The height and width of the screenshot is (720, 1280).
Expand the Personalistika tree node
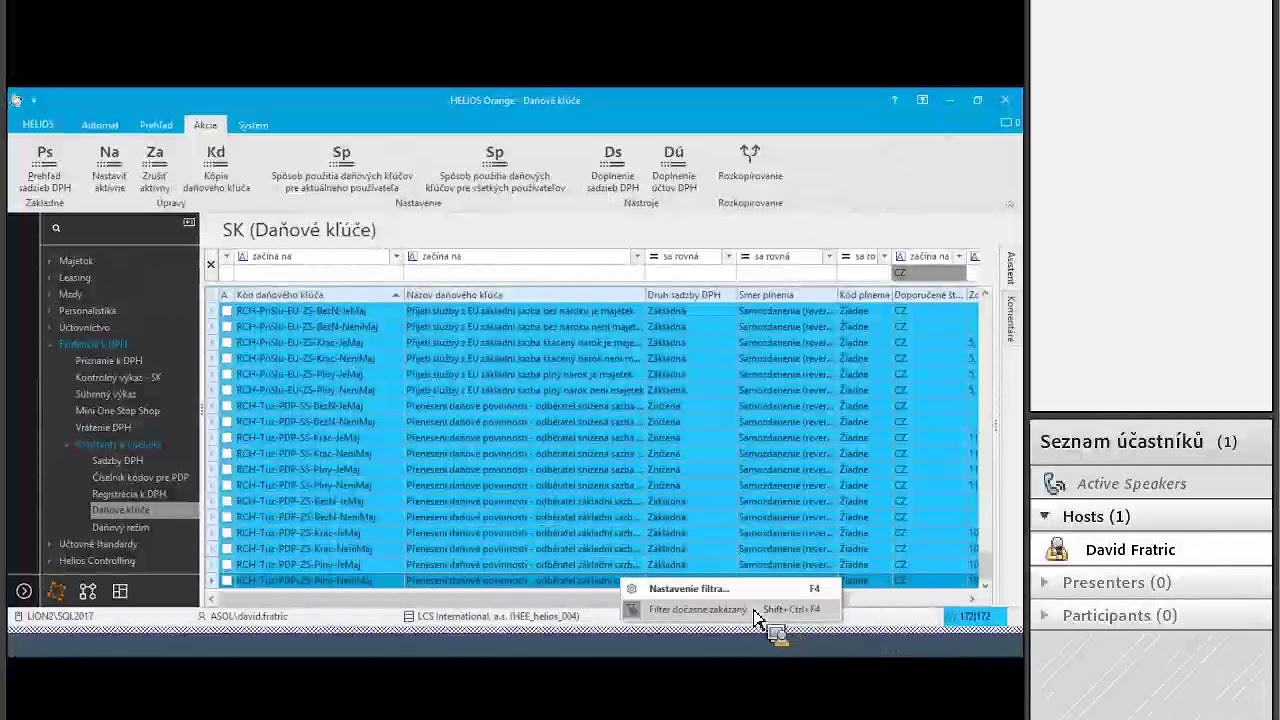[50, 311]
